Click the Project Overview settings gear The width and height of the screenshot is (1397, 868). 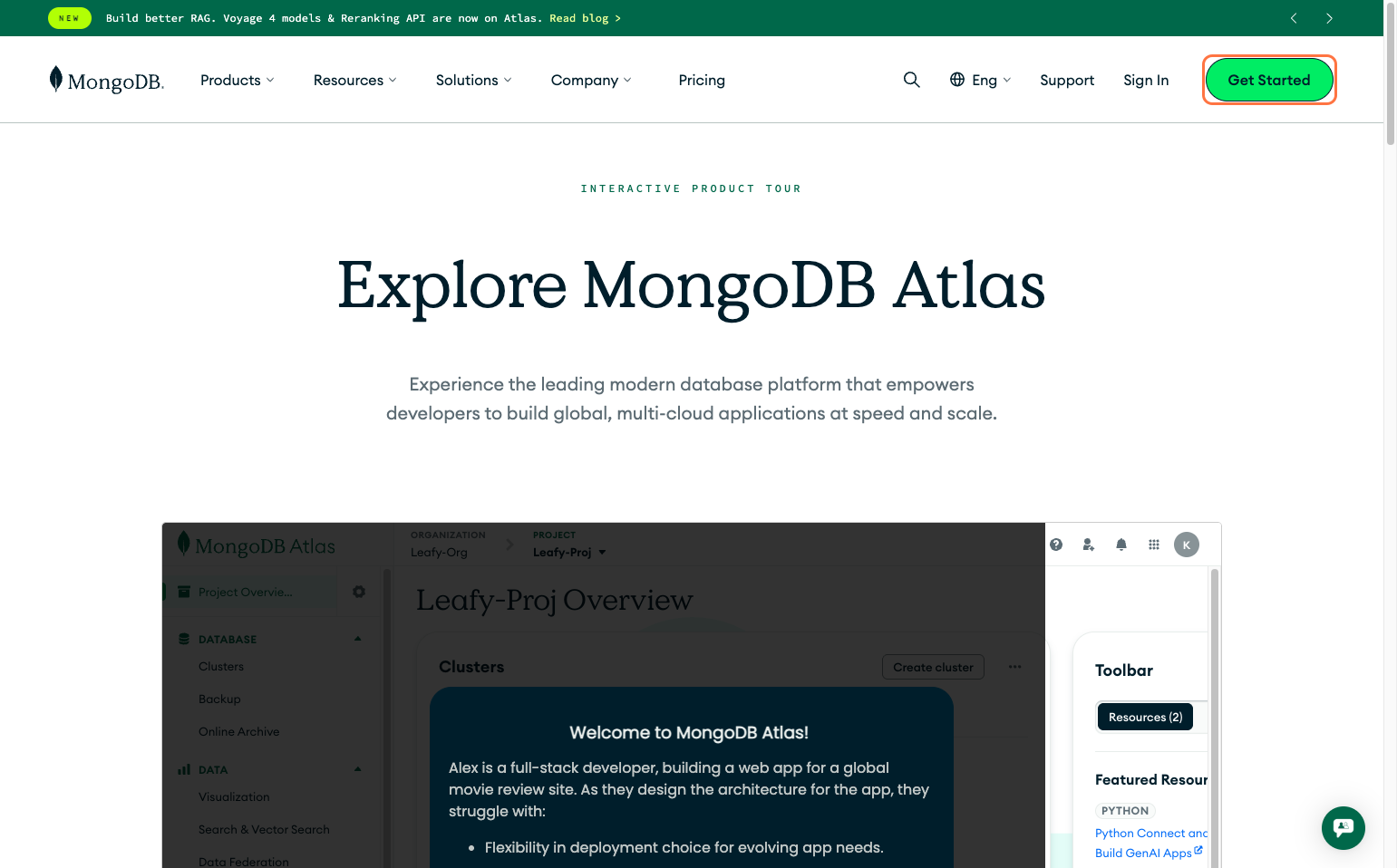click(x=359, y=592)
